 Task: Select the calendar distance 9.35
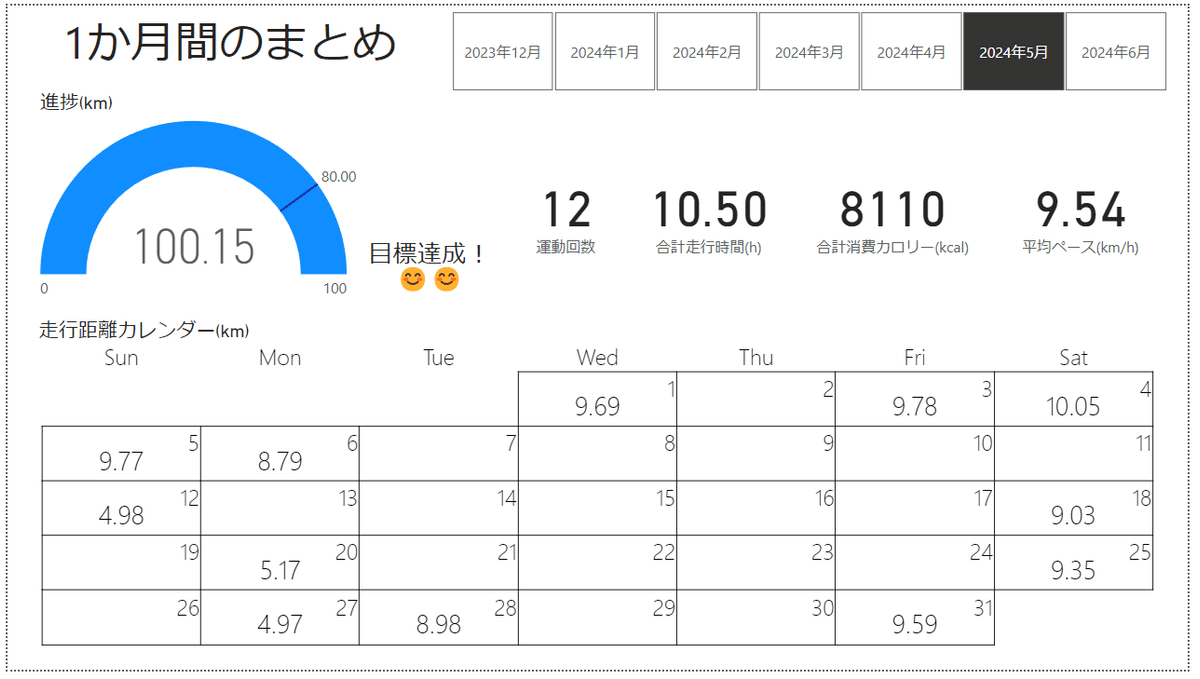pos(1073,571)
